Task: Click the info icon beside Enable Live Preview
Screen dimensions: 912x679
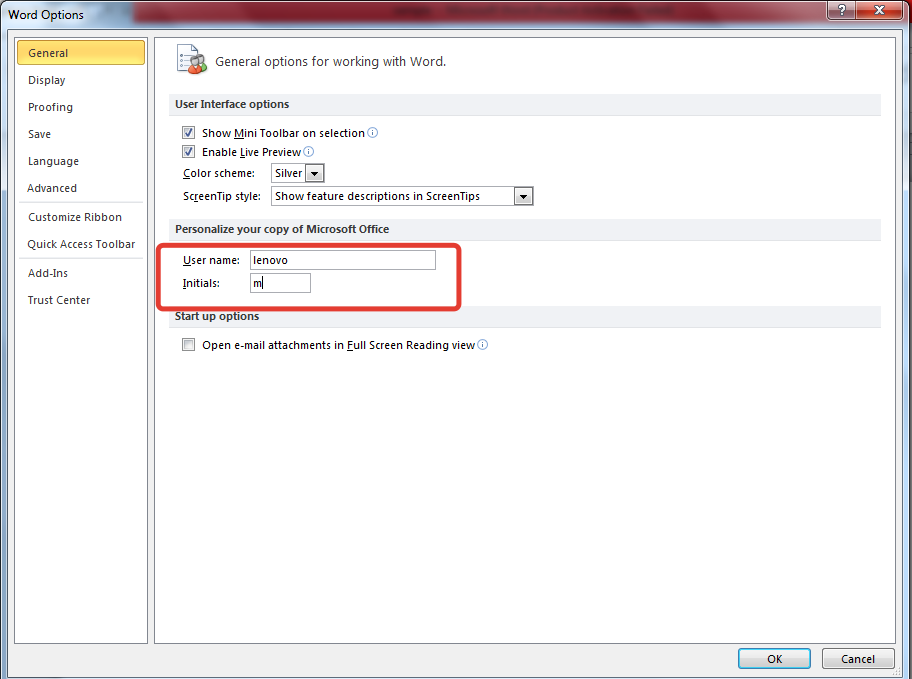Action: [x=309, y=152]
